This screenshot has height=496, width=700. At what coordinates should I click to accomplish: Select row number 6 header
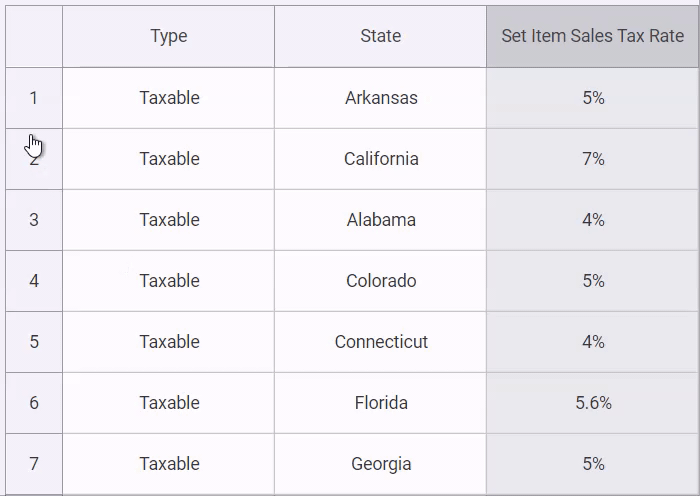pyautogui.click(x=34, y=403)
